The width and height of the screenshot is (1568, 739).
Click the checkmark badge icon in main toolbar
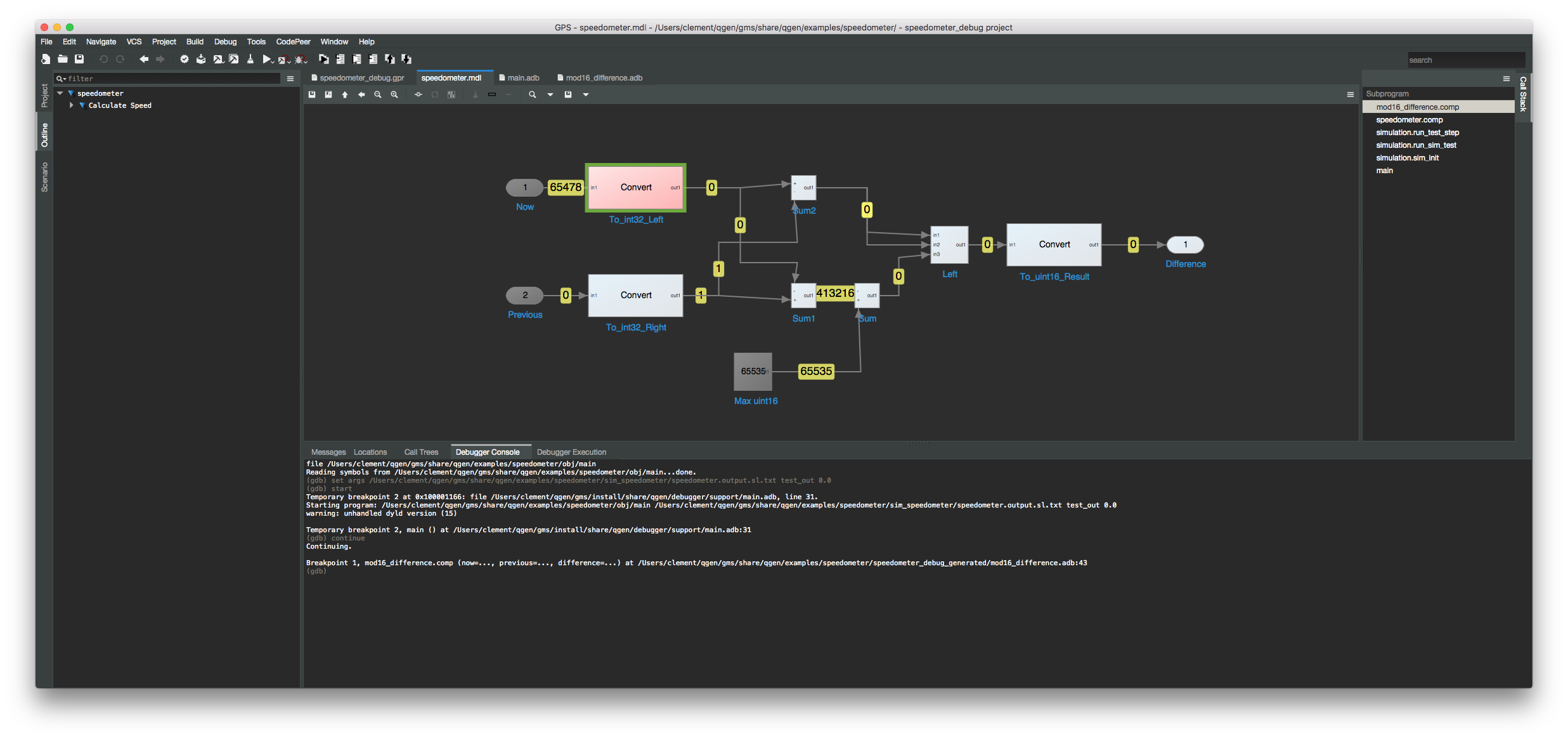185,59
